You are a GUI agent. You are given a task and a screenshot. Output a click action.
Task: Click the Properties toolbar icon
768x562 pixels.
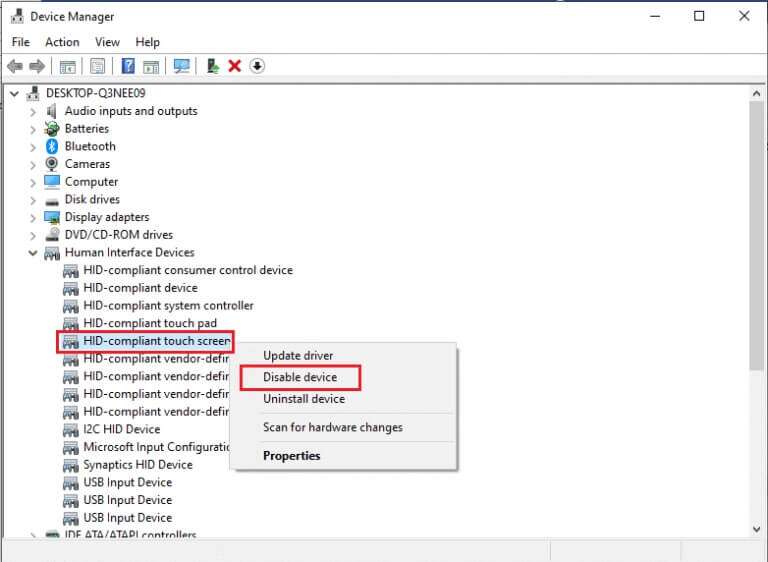click(98, 66)
